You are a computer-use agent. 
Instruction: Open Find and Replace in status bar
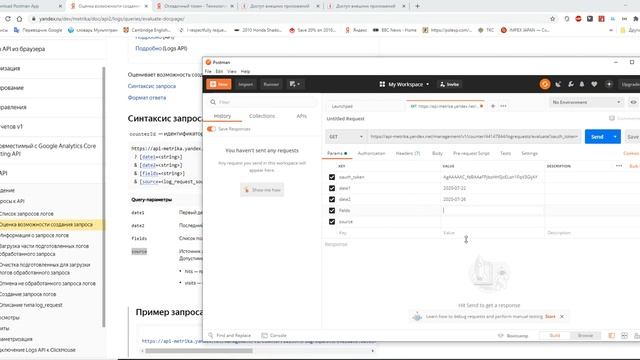(230, 336)
